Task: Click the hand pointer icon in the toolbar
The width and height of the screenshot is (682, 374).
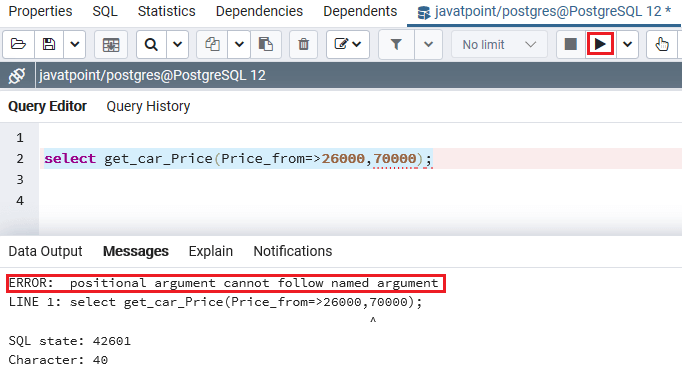Action: click(662, 44)
